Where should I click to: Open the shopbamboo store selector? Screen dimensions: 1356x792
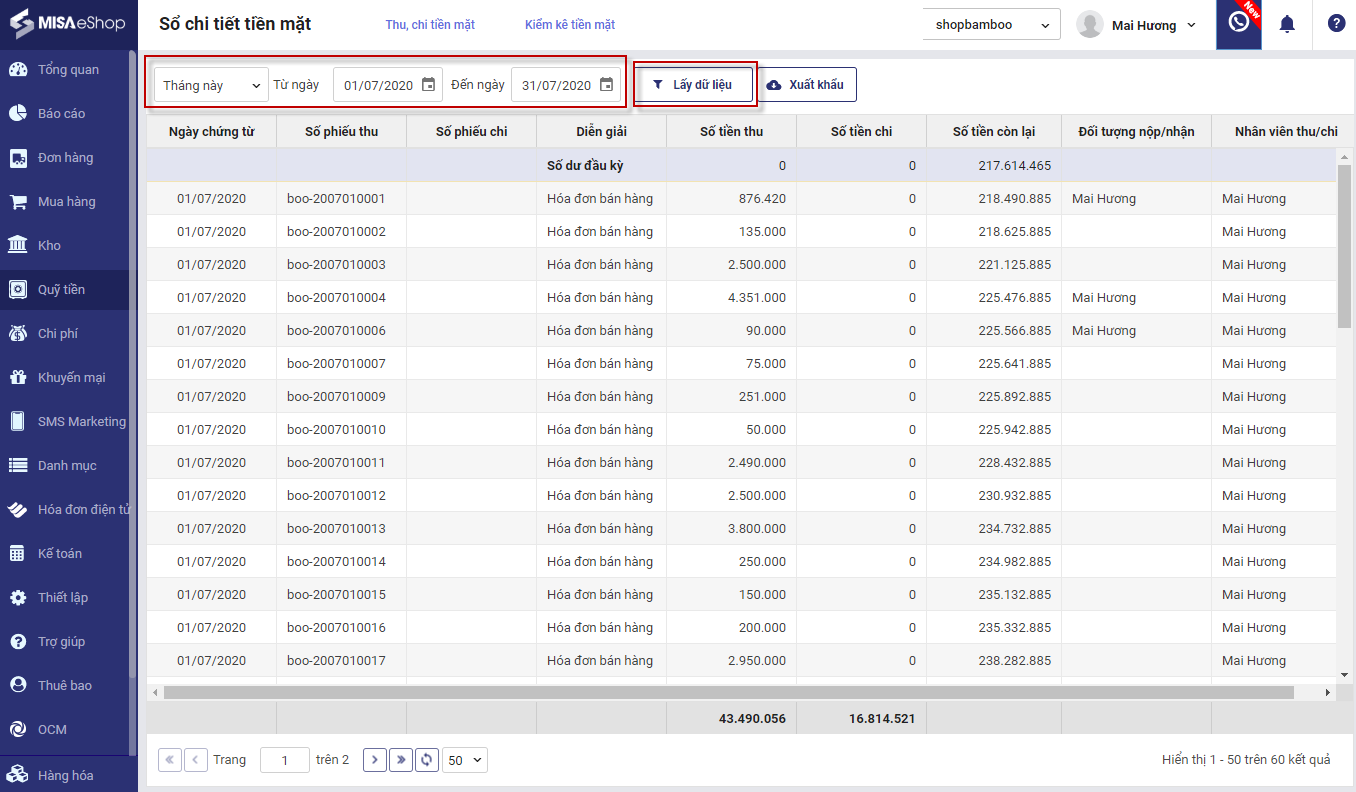(x=991, y=24)
